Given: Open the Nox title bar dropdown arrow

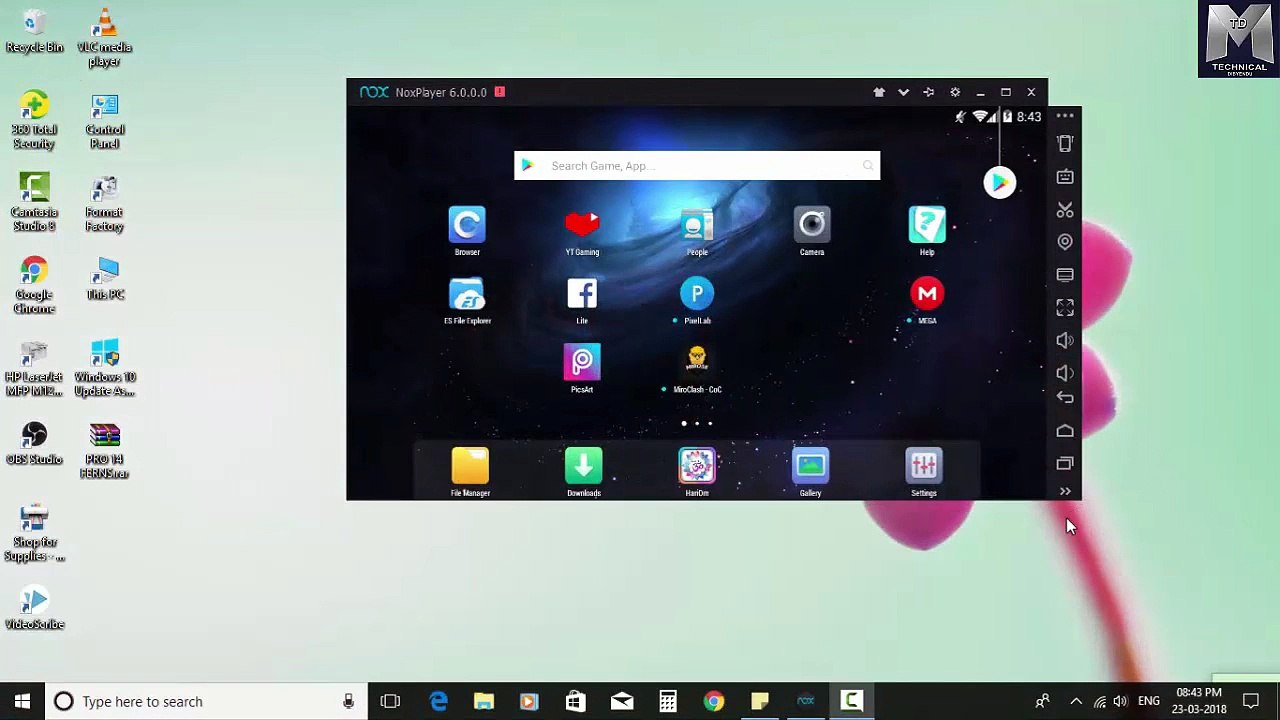Looking at the screenshot, I should [x=903, y=92].
